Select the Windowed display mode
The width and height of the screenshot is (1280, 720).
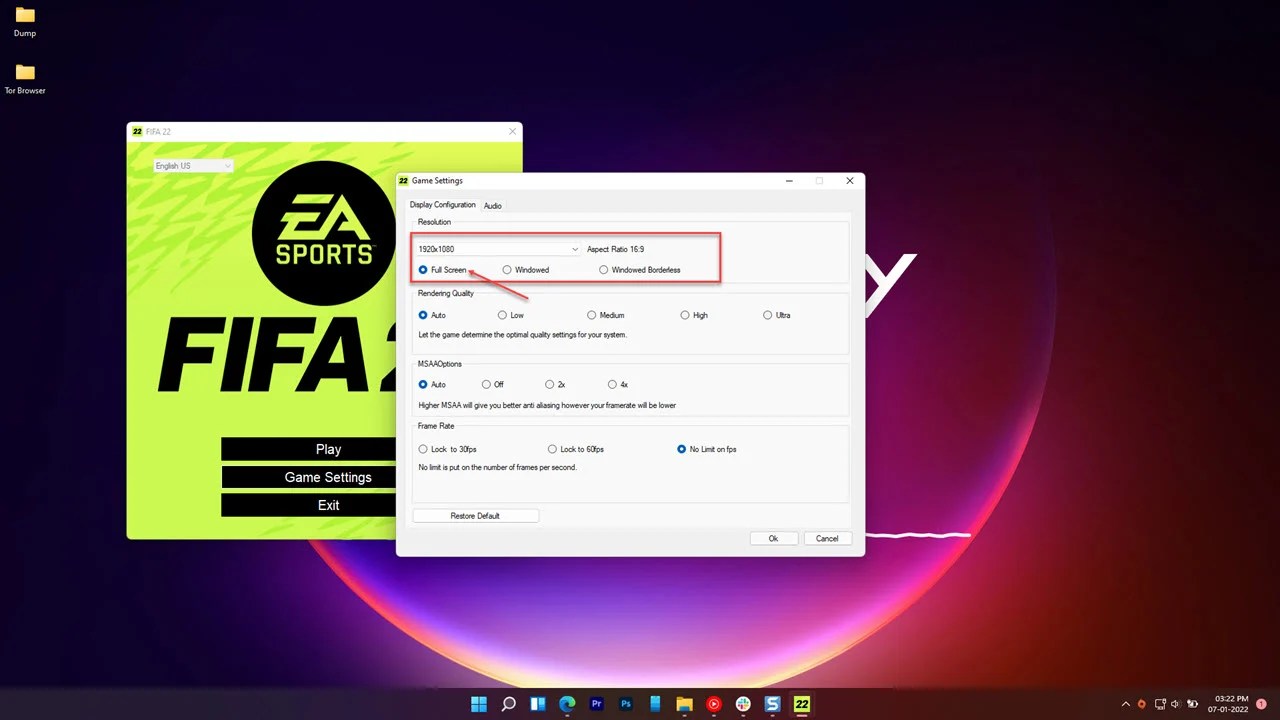(x=526, y=270)
